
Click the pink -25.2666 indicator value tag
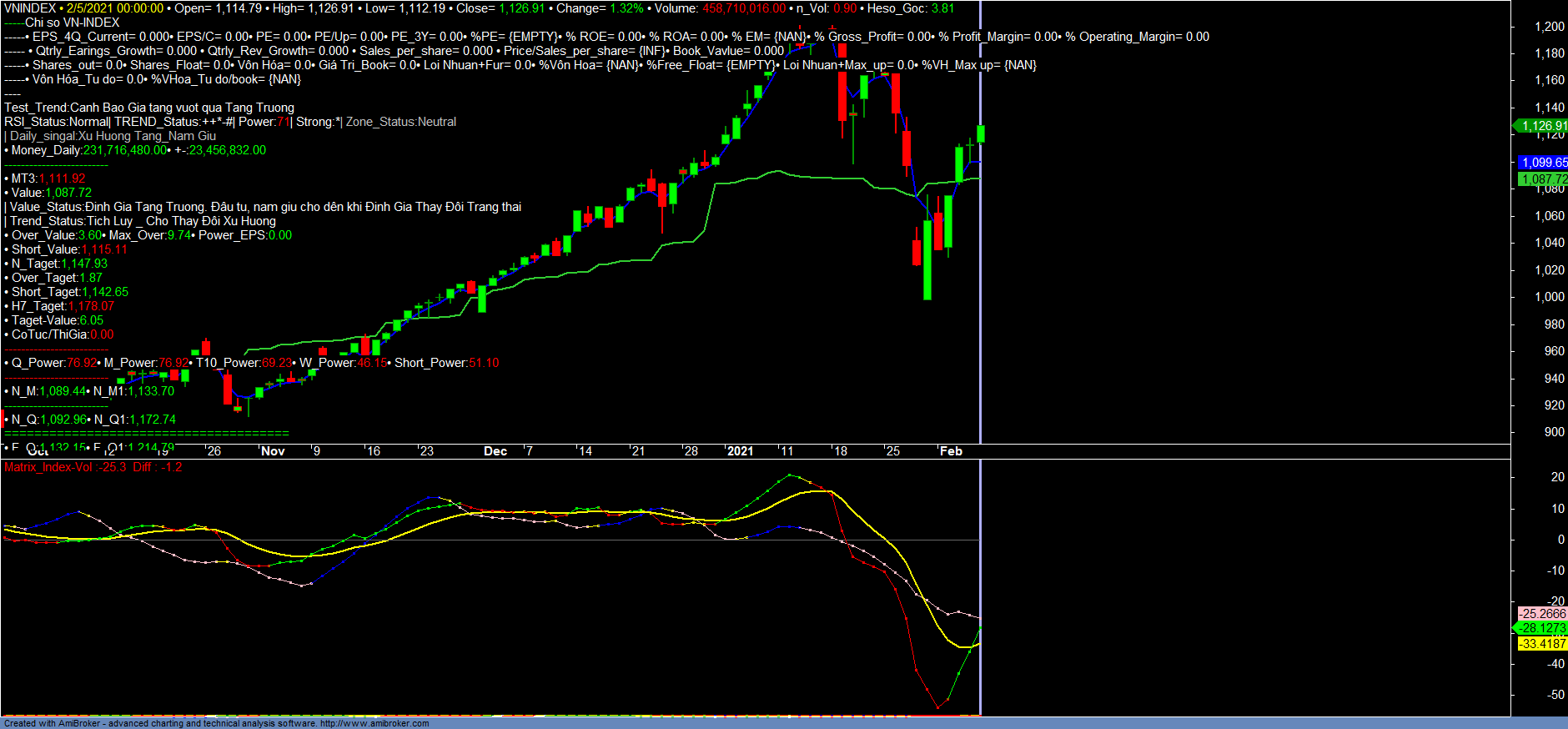tap(1541, 614)
